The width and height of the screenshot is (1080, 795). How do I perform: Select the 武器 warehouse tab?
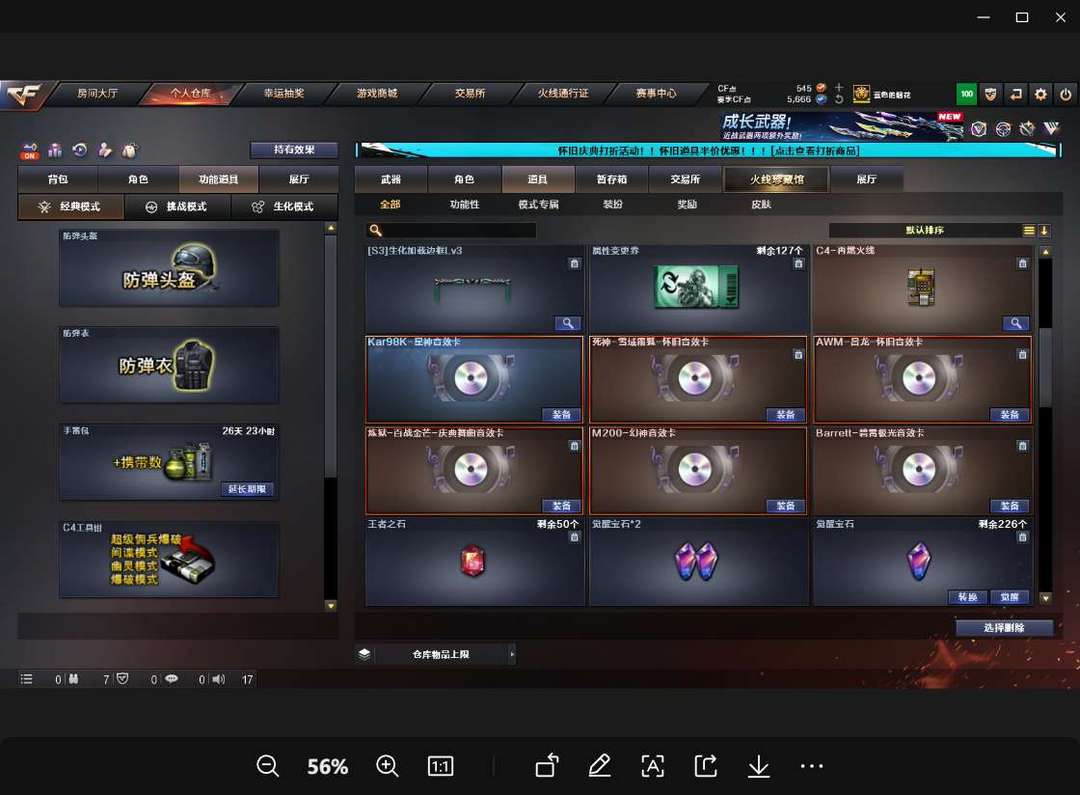point(391,180)
